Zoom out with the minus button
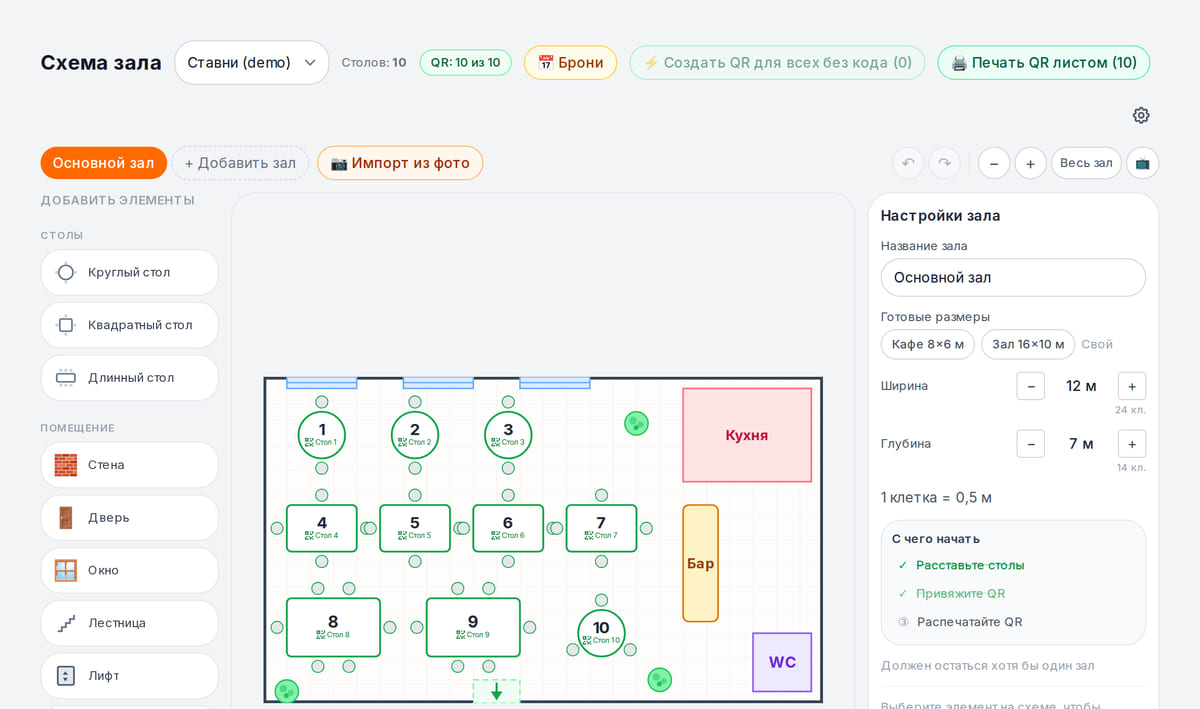Viewport: 1200px width, 709px height. pyautogui.click(x=994, y=163)
